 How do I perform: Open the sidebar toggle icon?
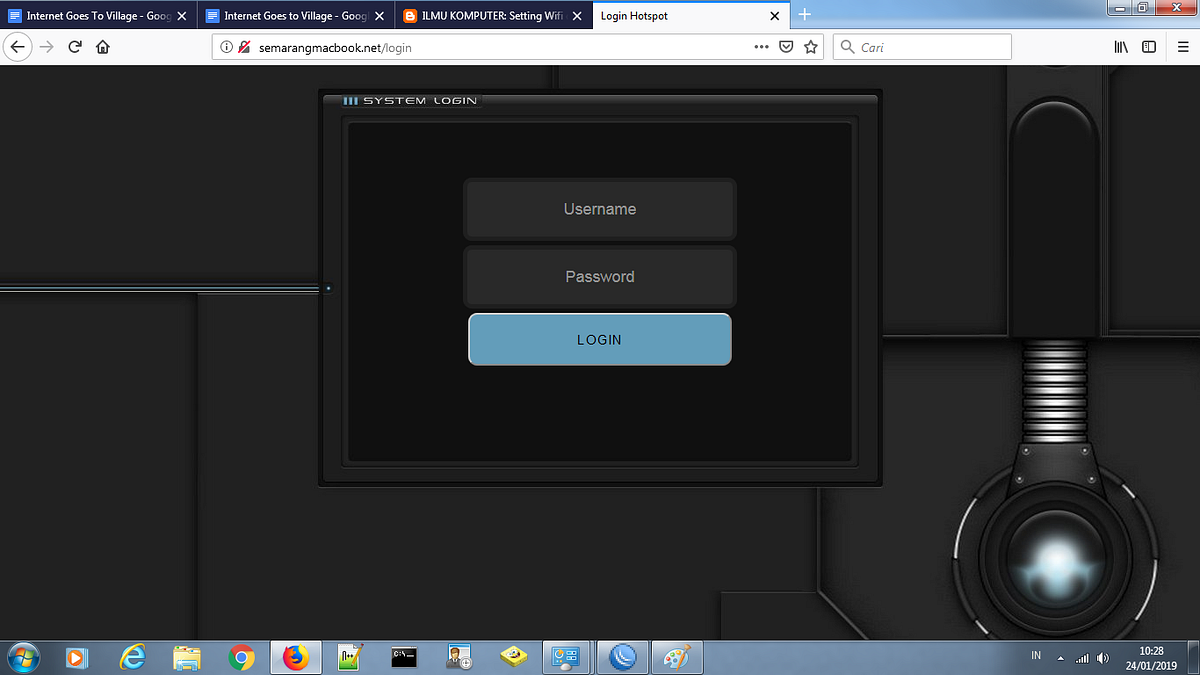(1148, 46)
